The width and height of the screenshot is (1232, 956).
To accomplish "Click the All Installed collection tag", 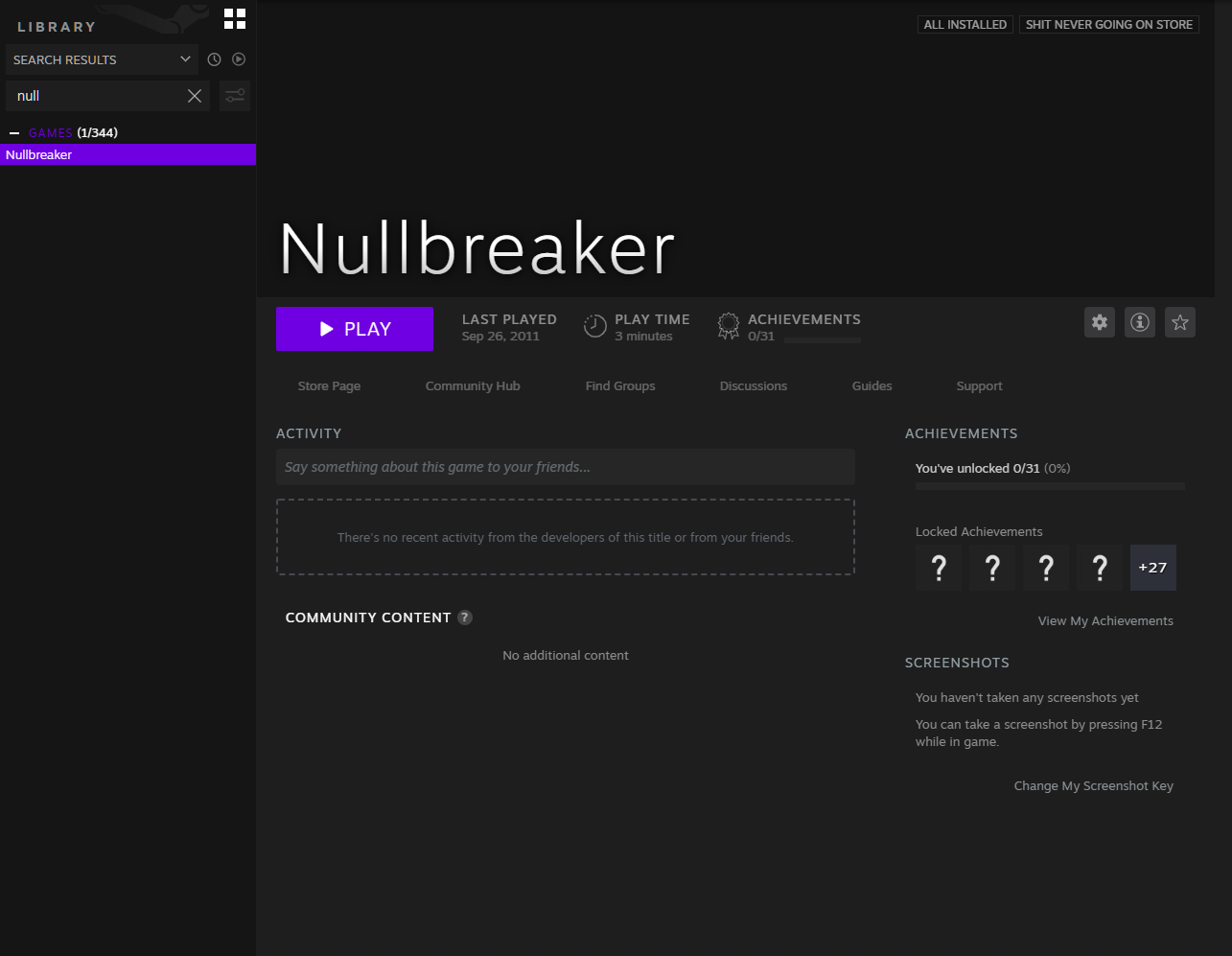I will pos(965,25).
